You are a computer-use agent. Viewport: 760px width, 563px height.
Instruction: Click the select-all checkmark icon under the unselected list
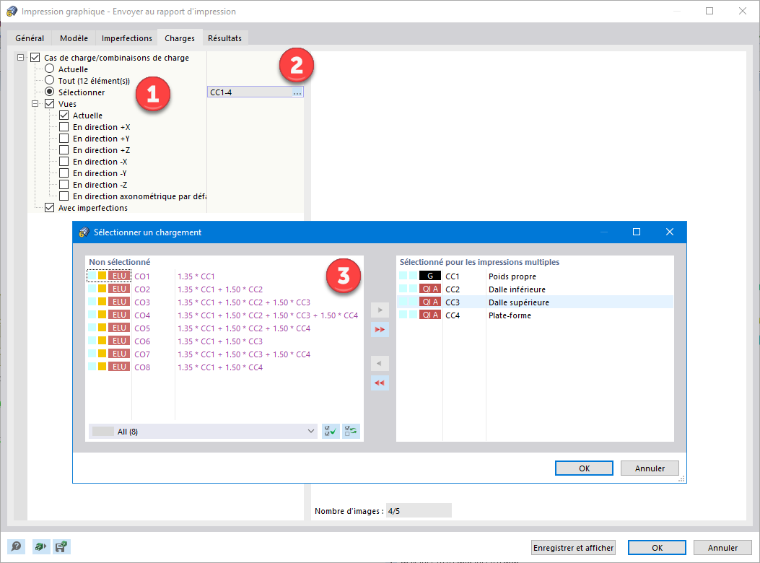(x=331, y=431)
